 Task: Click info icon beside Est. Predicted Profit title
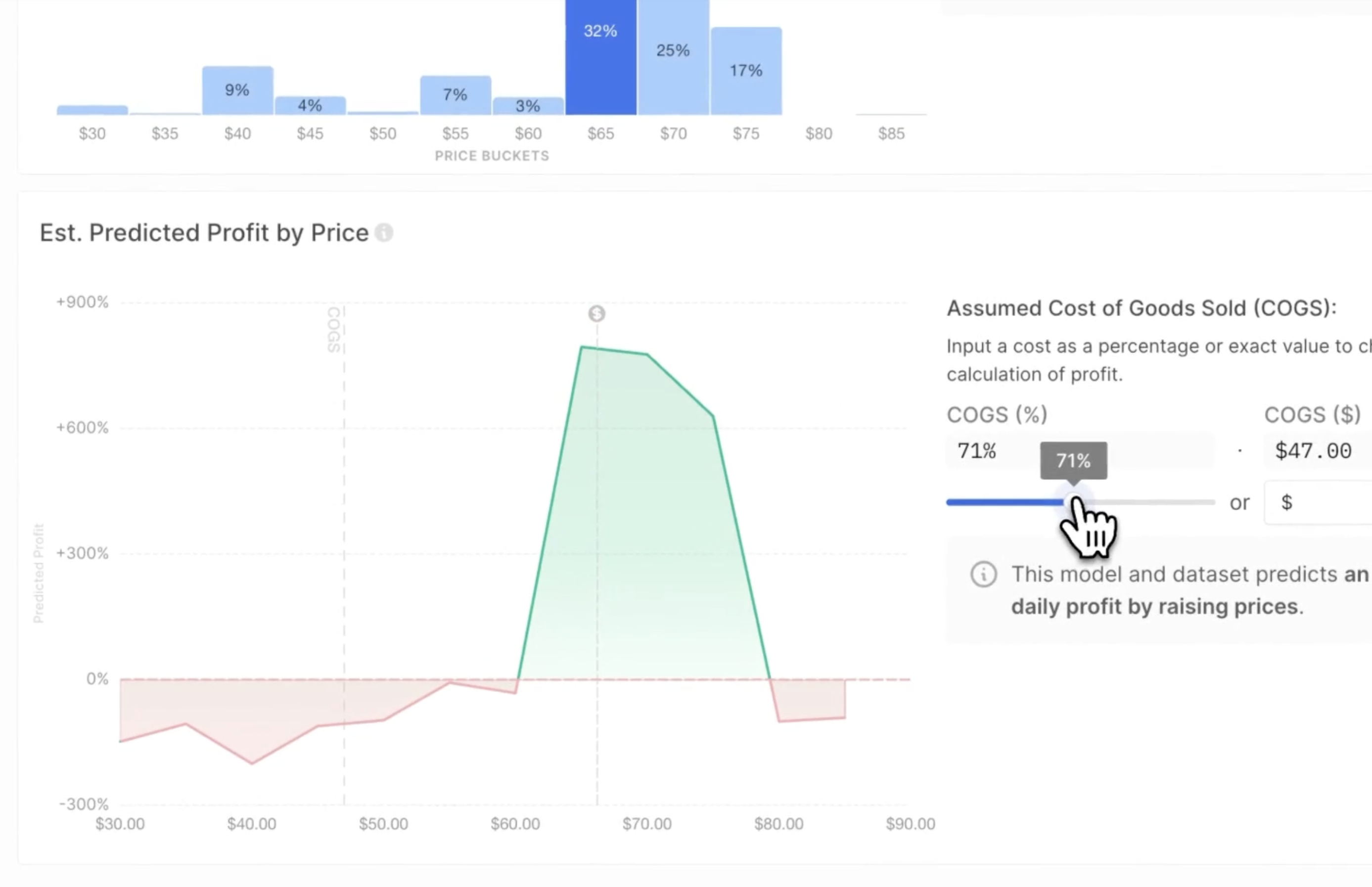(384, 233)
